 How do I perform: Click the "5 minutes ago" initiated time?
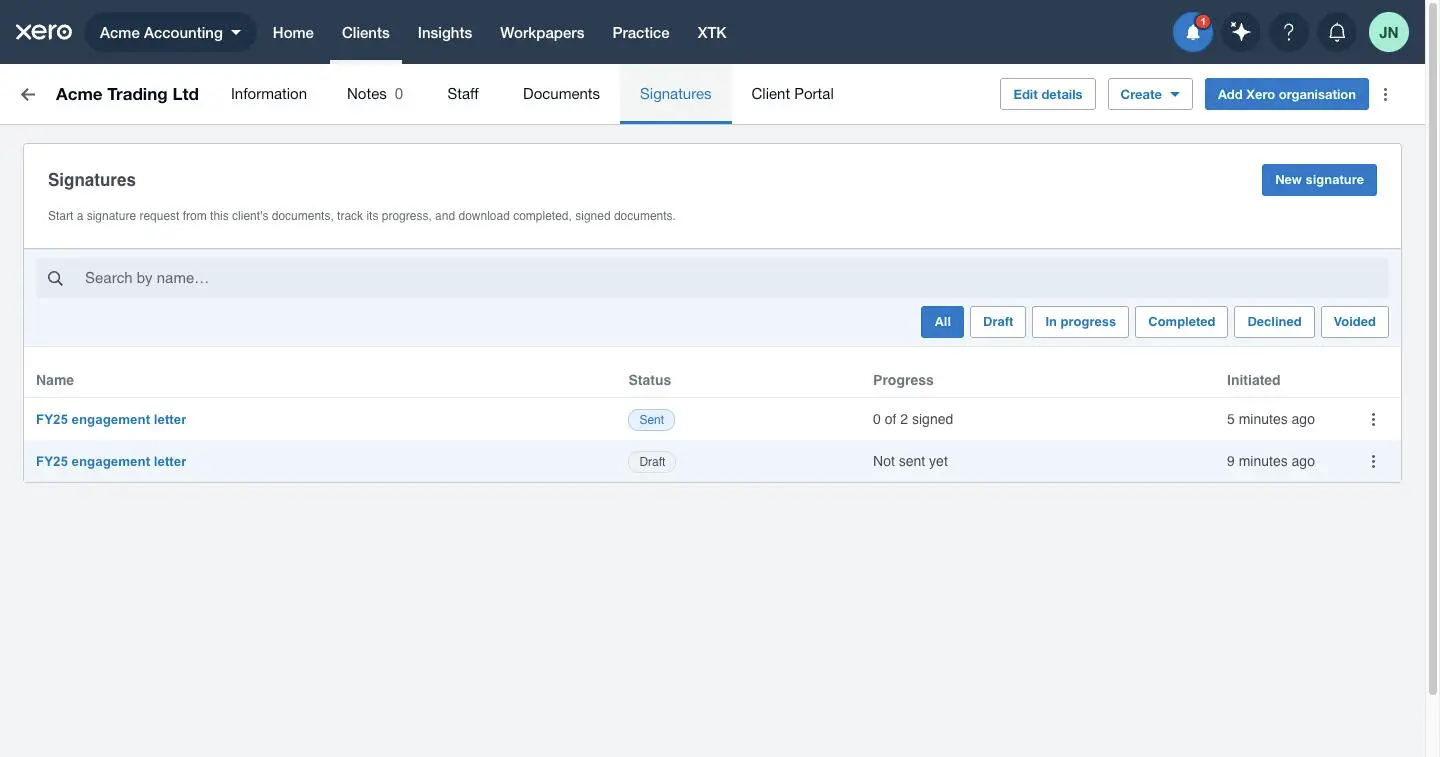pos(1271,419)
